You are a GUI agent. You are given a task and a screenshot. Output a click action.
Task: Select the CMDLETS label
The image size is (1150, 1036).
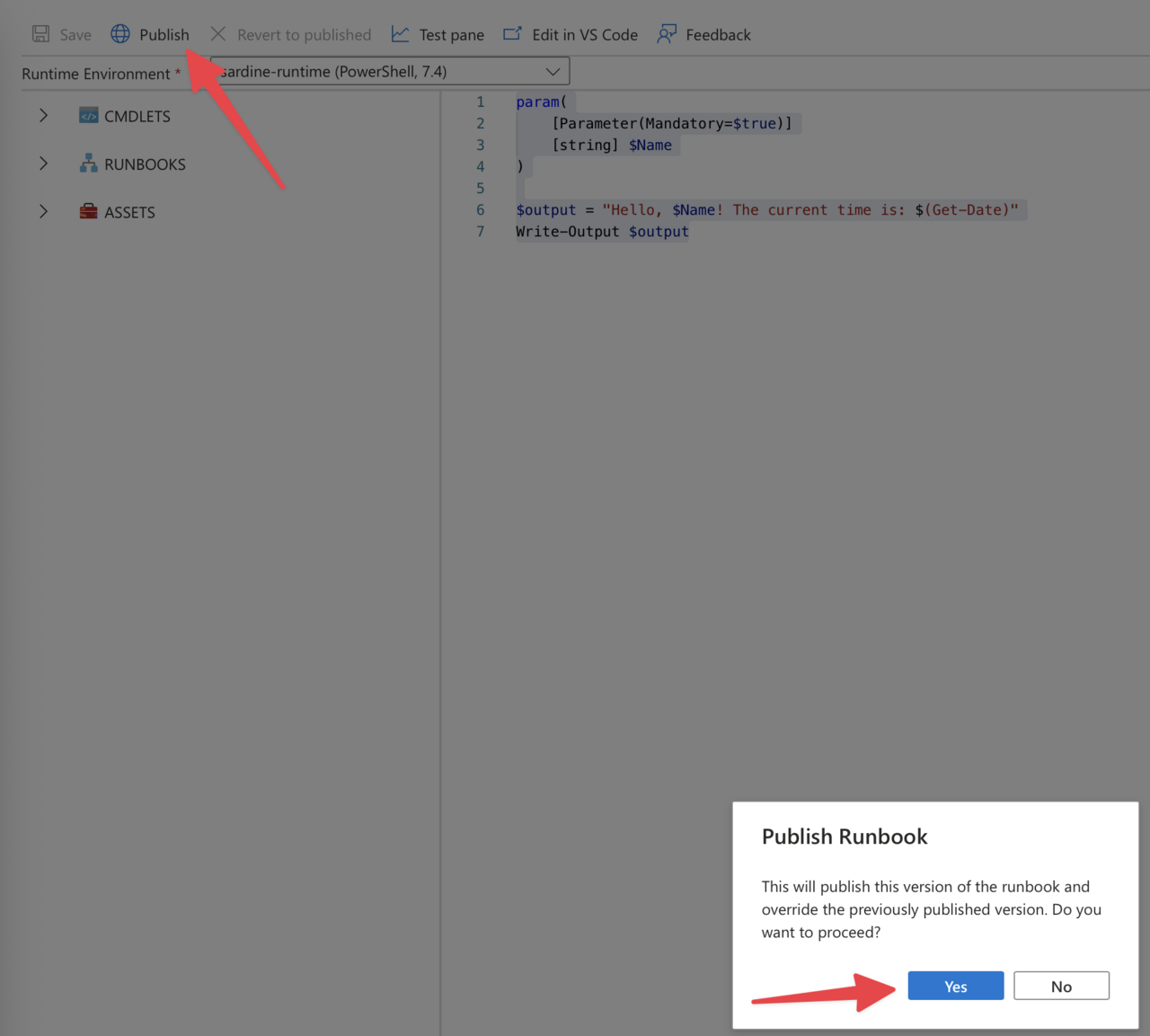point(137,117)
